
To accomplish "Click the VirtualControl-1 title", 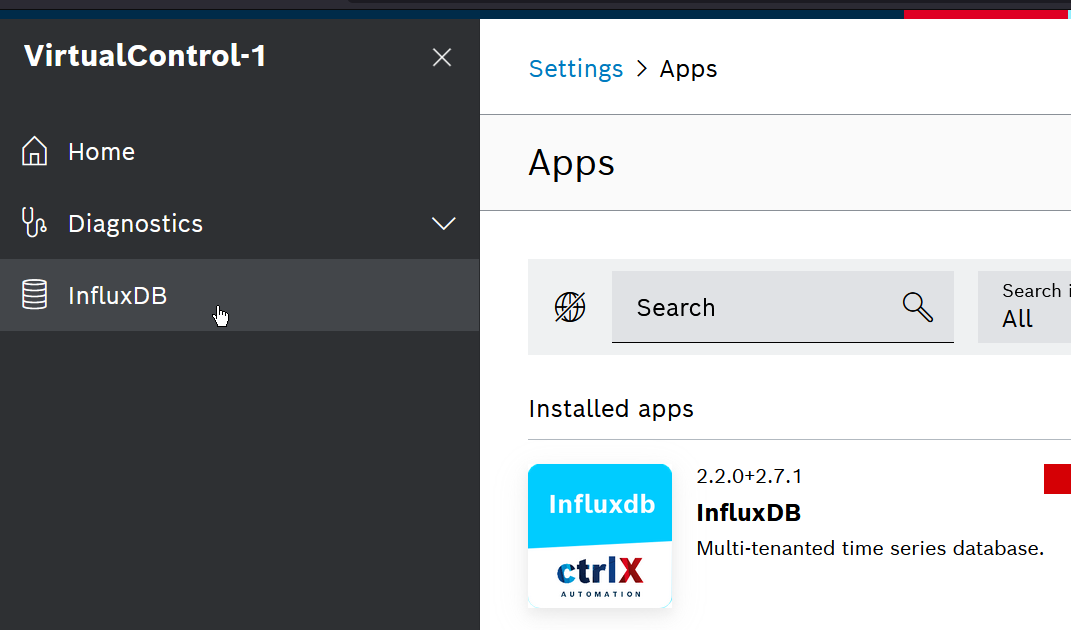I will tap(145, 56).
